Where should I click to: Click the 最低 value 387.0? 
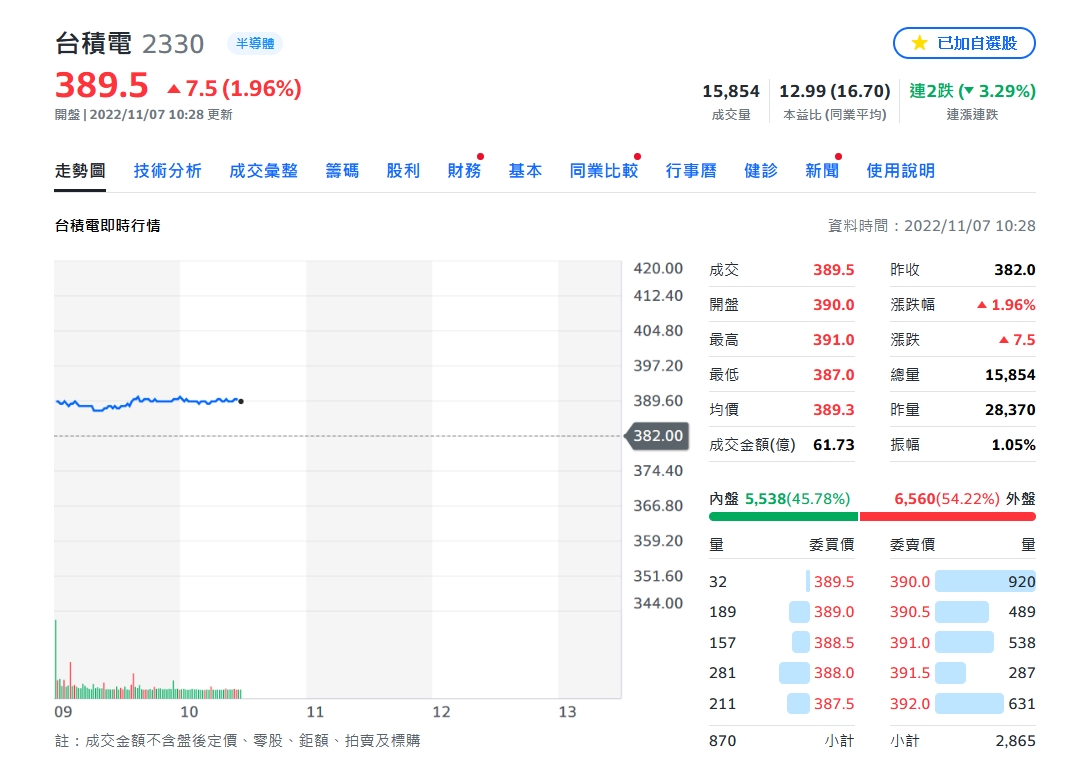834,375
